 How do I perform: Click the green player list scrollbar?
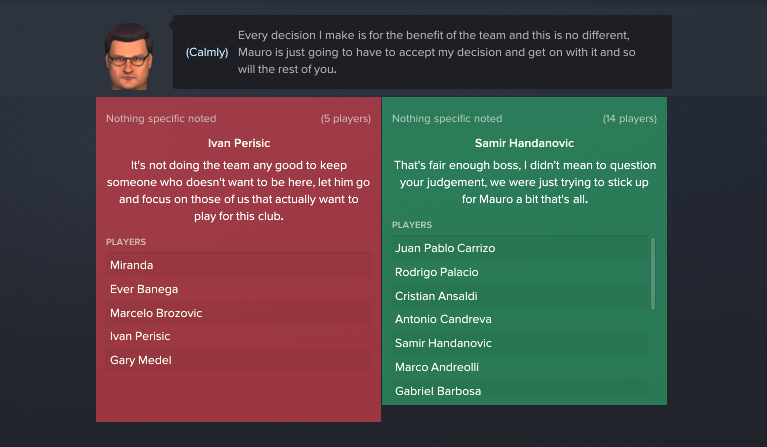[653, 274]
